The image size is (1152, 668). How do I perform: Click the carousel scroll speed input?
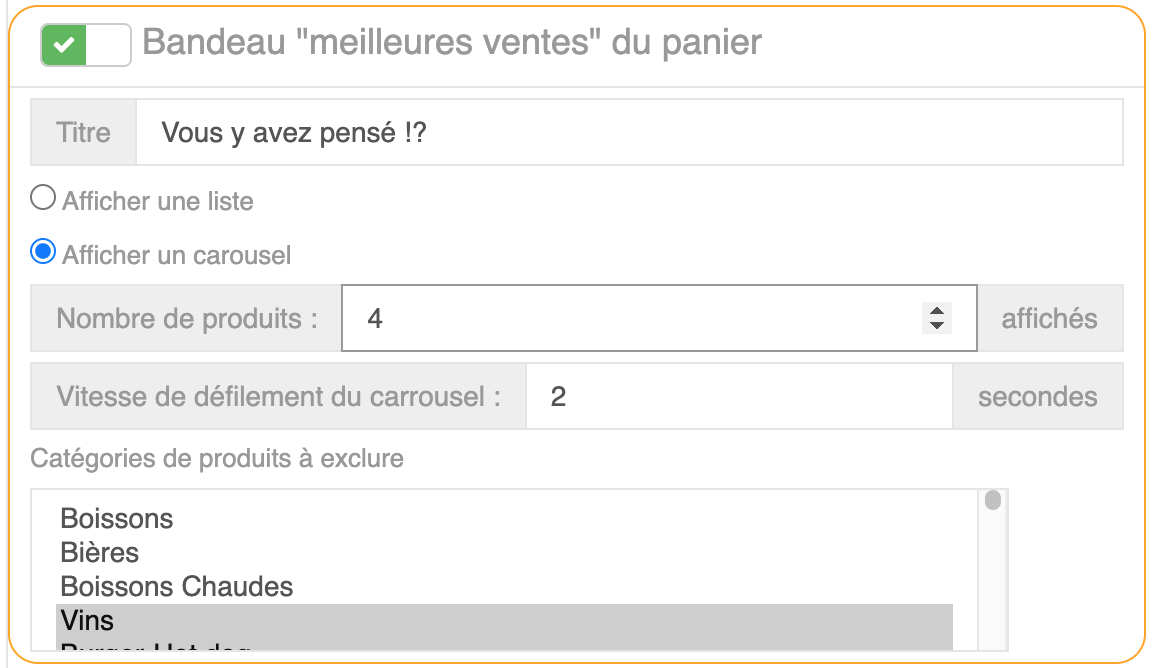(x=738, y=396)
